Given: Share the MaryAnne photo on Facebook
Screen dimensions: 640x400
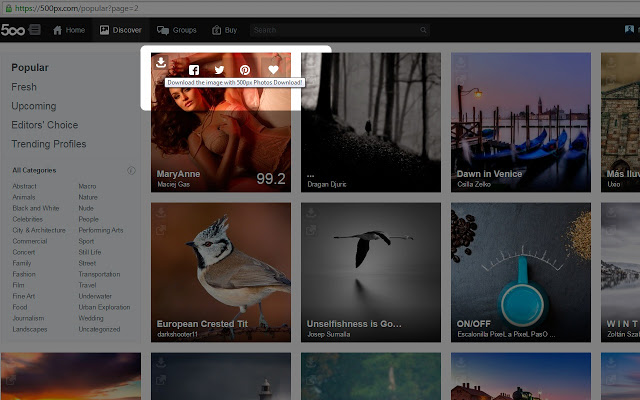Looking at the screenshot, I should click(194, 70).
